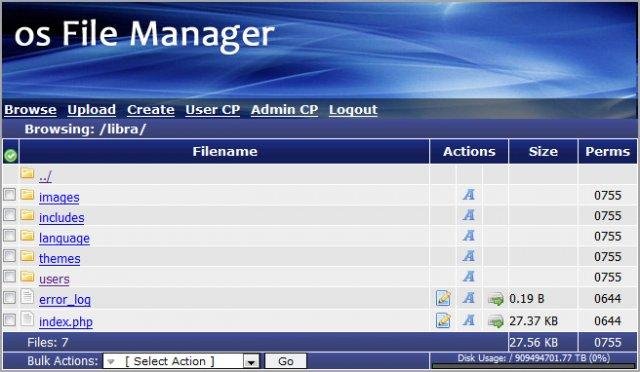Click the Browsing: /libra/ path text

tap(85, 129)
